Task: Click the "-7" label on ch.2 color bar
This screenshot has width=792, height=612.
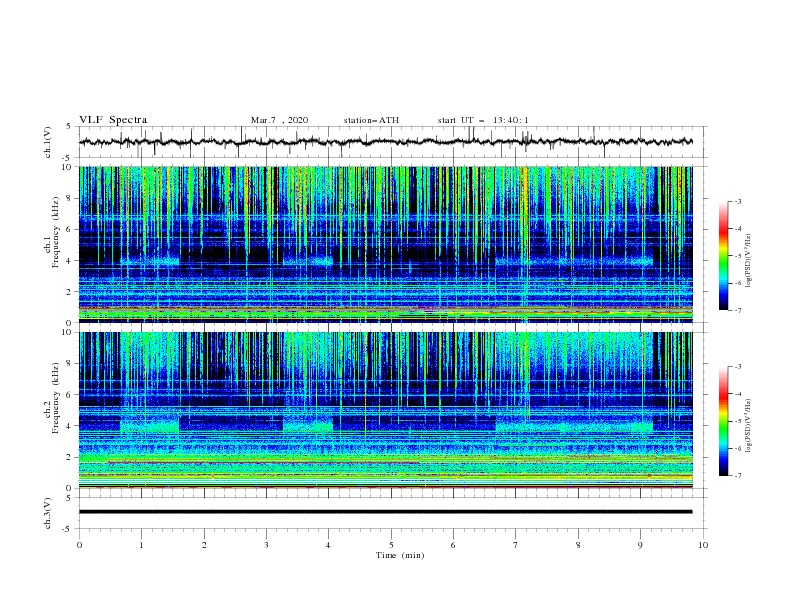Action: pos(738,476)
